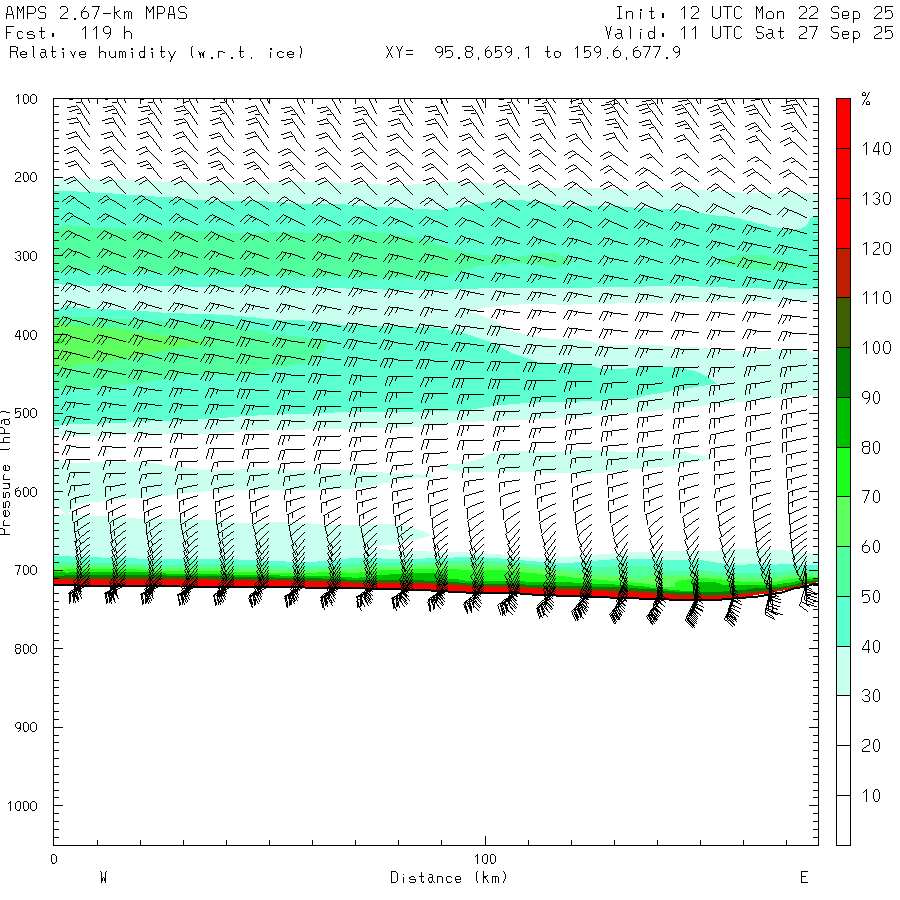Click the "AMPS 2.67-km MPAS" title text
The image size is (900, 900).
[96, 13]
